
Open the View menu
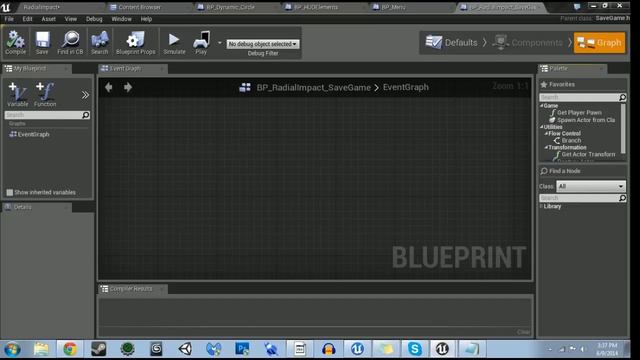(71, 19)
